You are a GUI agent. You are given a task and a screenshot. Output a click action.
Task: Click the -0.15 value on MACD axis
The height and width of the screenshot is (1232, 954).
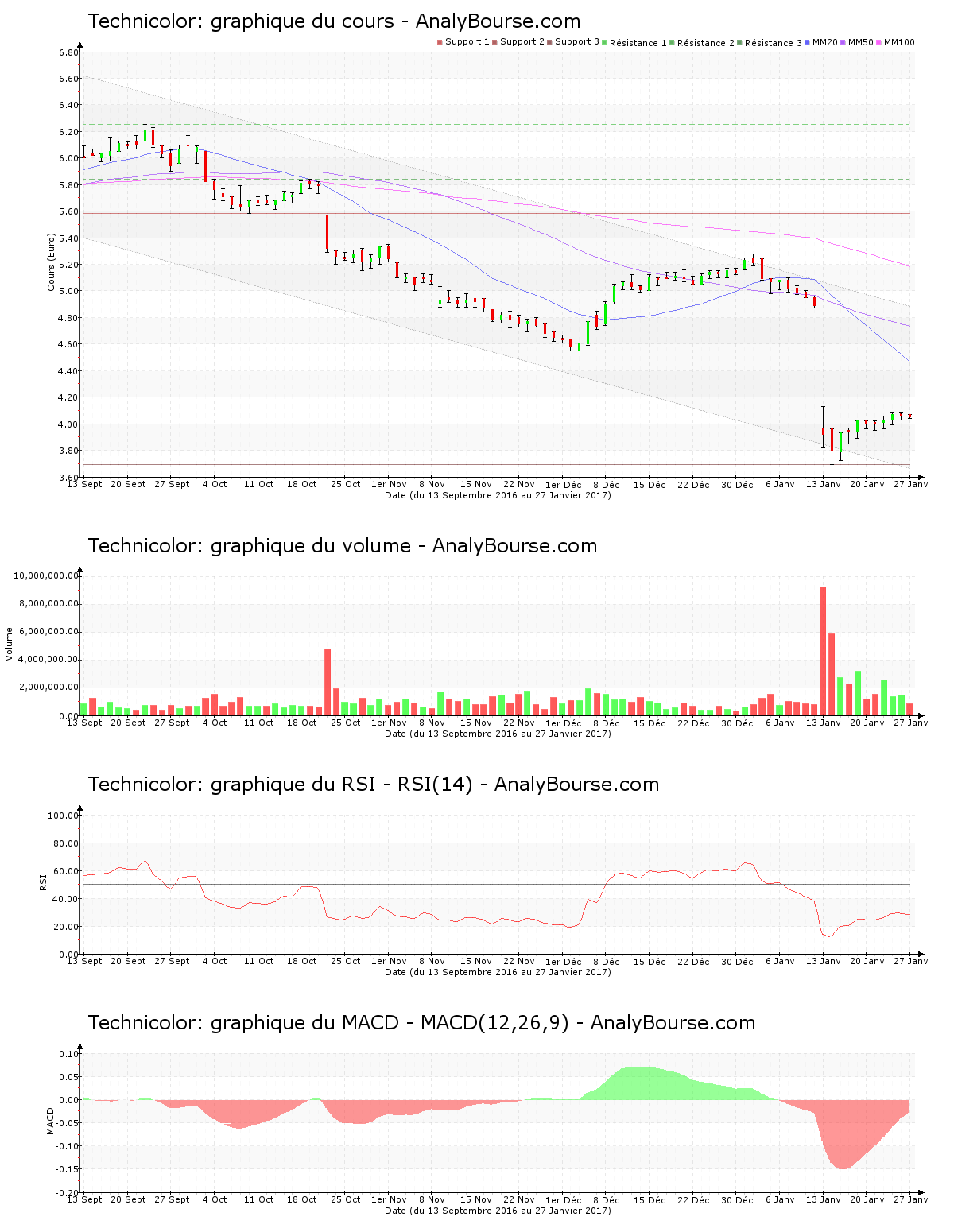click(x=67, y=1169)
